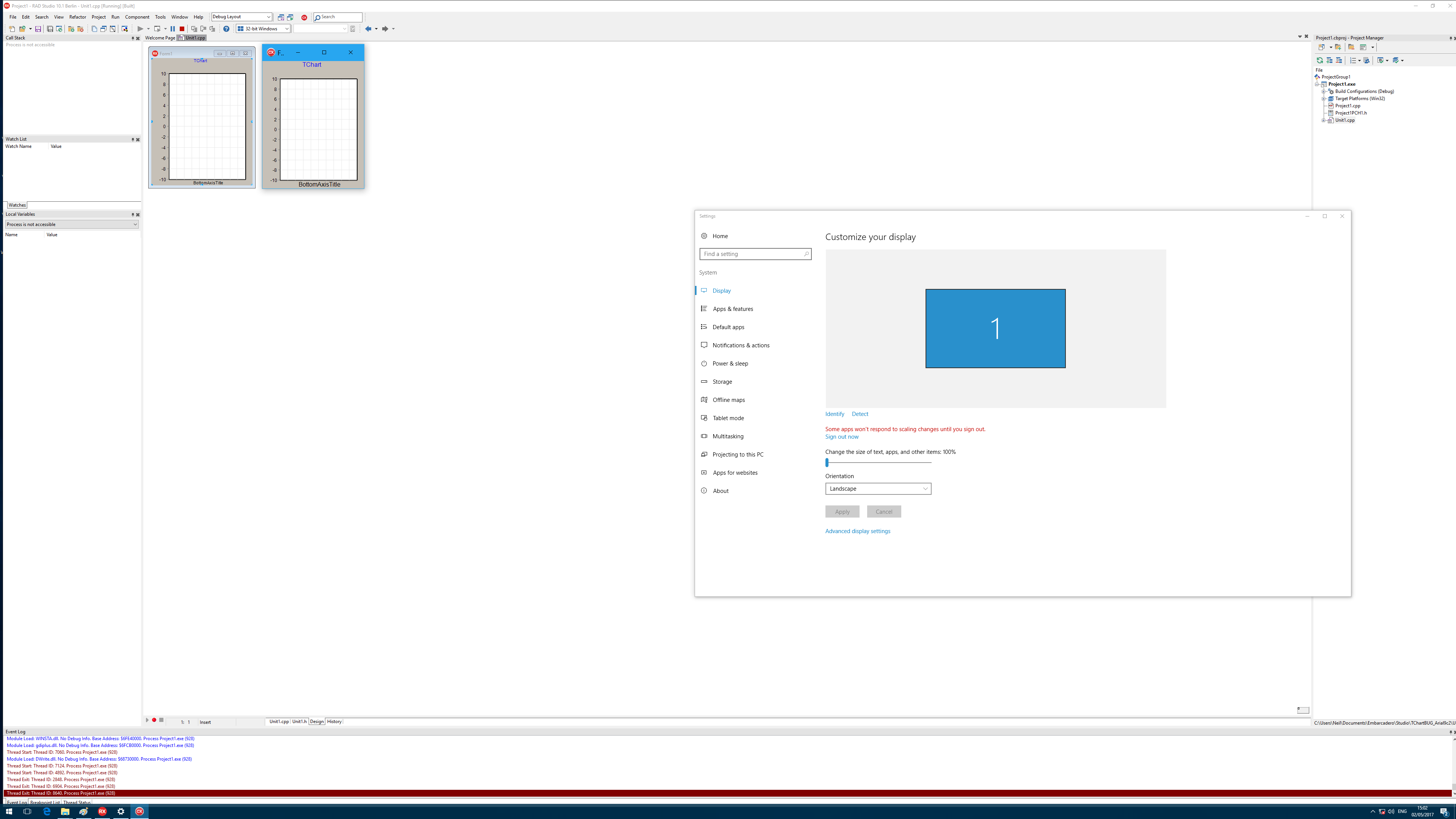Pin the Local Variables panel
This screenshot has width=1456, height=819.
(133, 215)
